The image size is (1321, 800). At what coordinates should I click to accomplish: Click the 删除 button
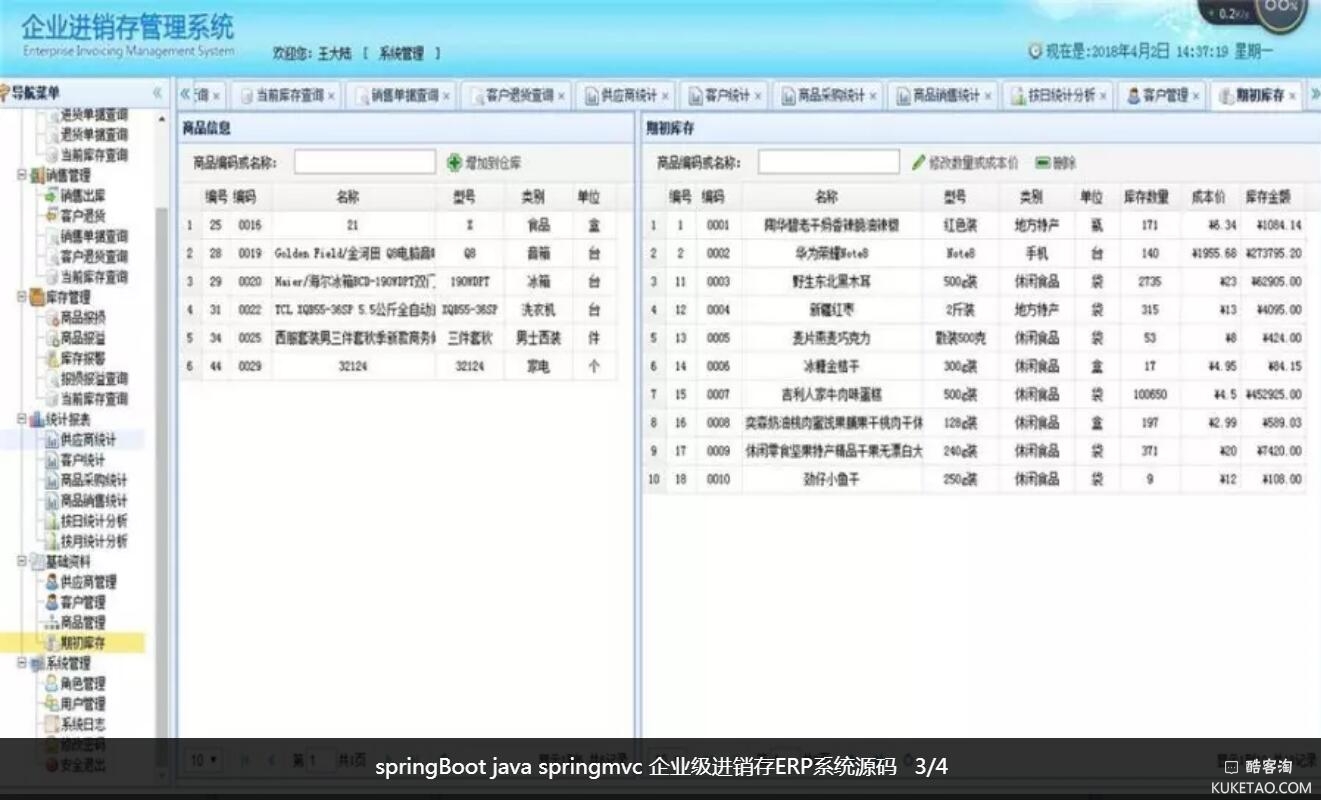pos(1056,162)
